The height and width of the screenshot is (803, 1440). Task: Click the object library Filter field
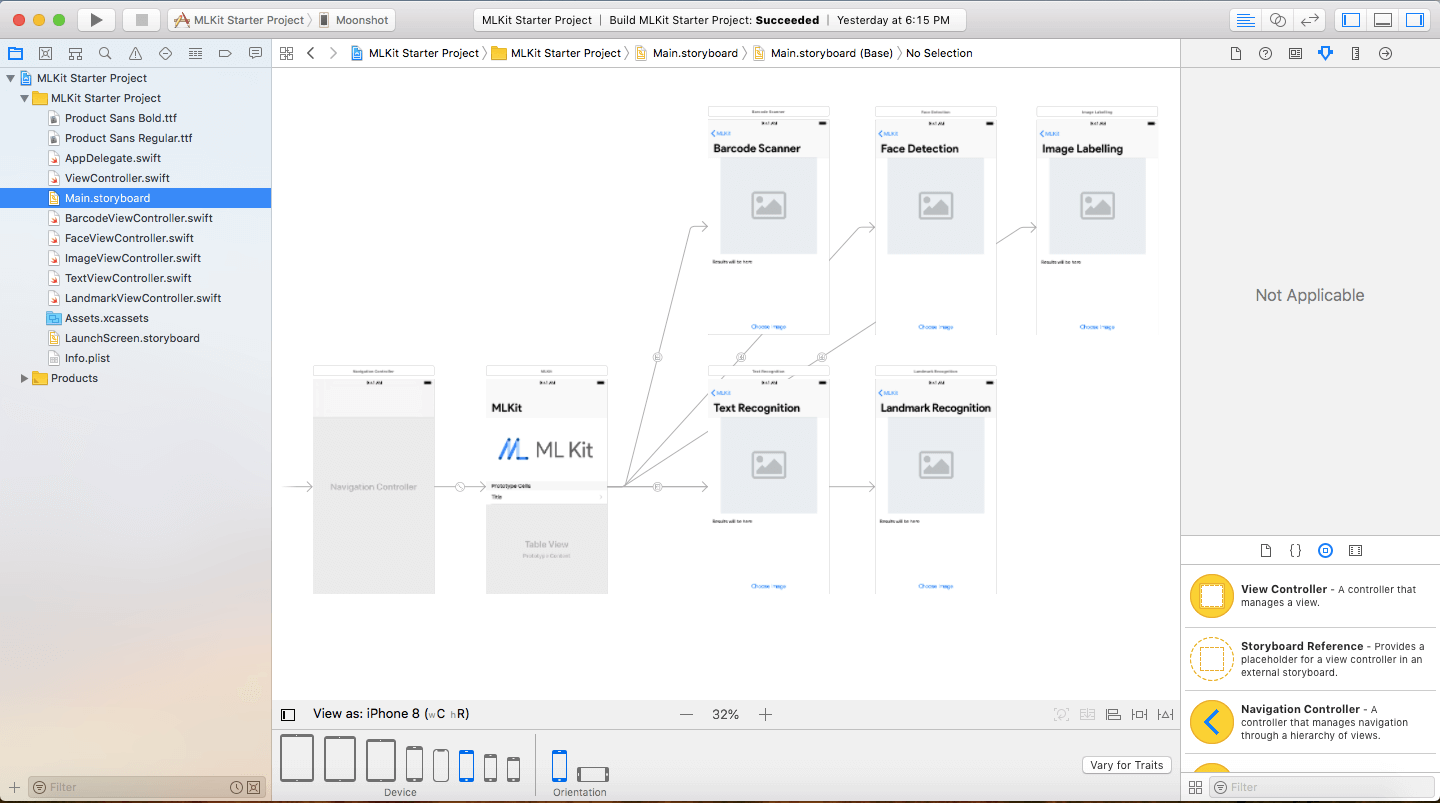pos(1320,787)
